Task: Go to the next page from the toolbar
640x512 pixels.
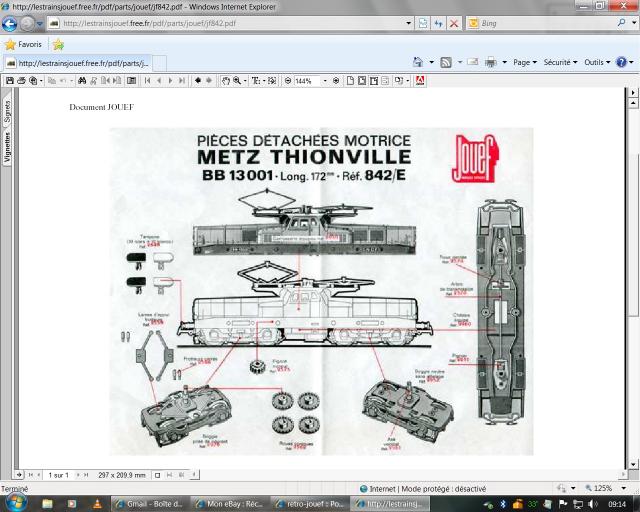Action: click(x=171, y=81)
